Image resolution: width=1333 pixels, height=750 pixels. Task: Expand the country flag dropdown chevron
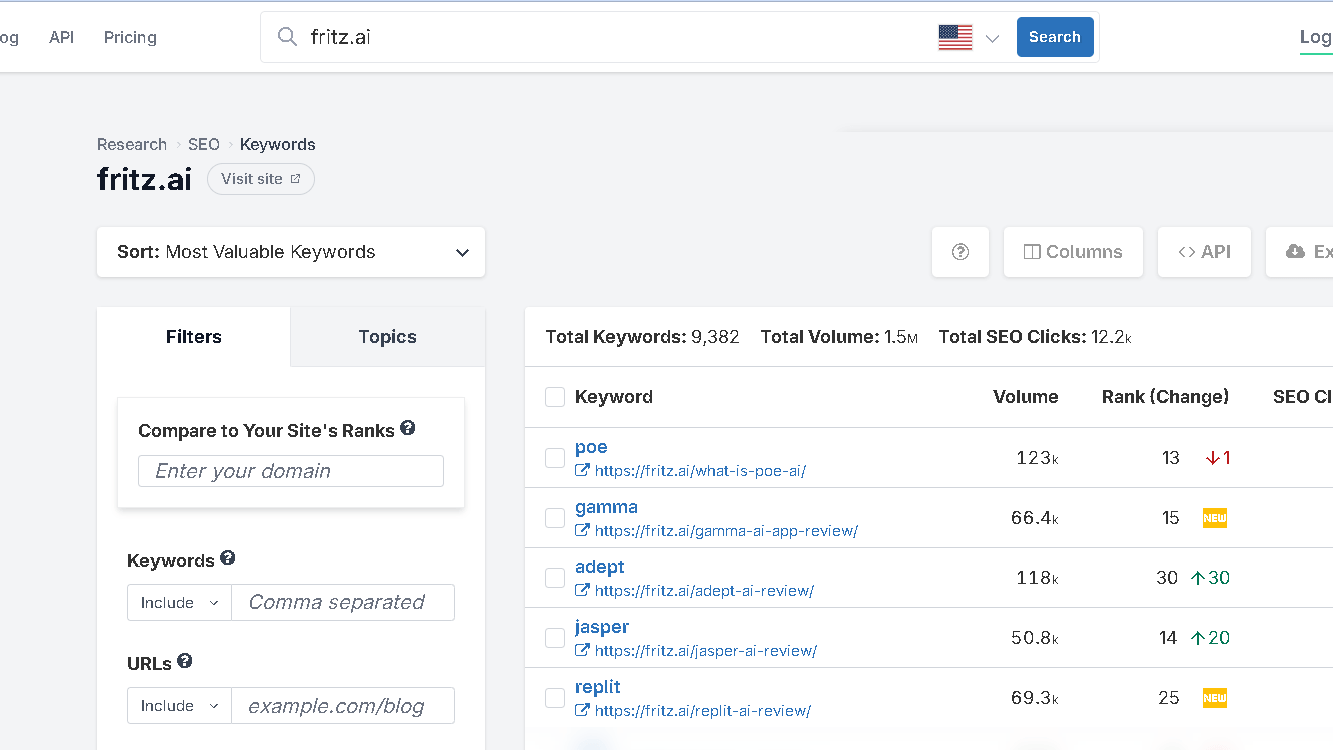coord(991,38)
